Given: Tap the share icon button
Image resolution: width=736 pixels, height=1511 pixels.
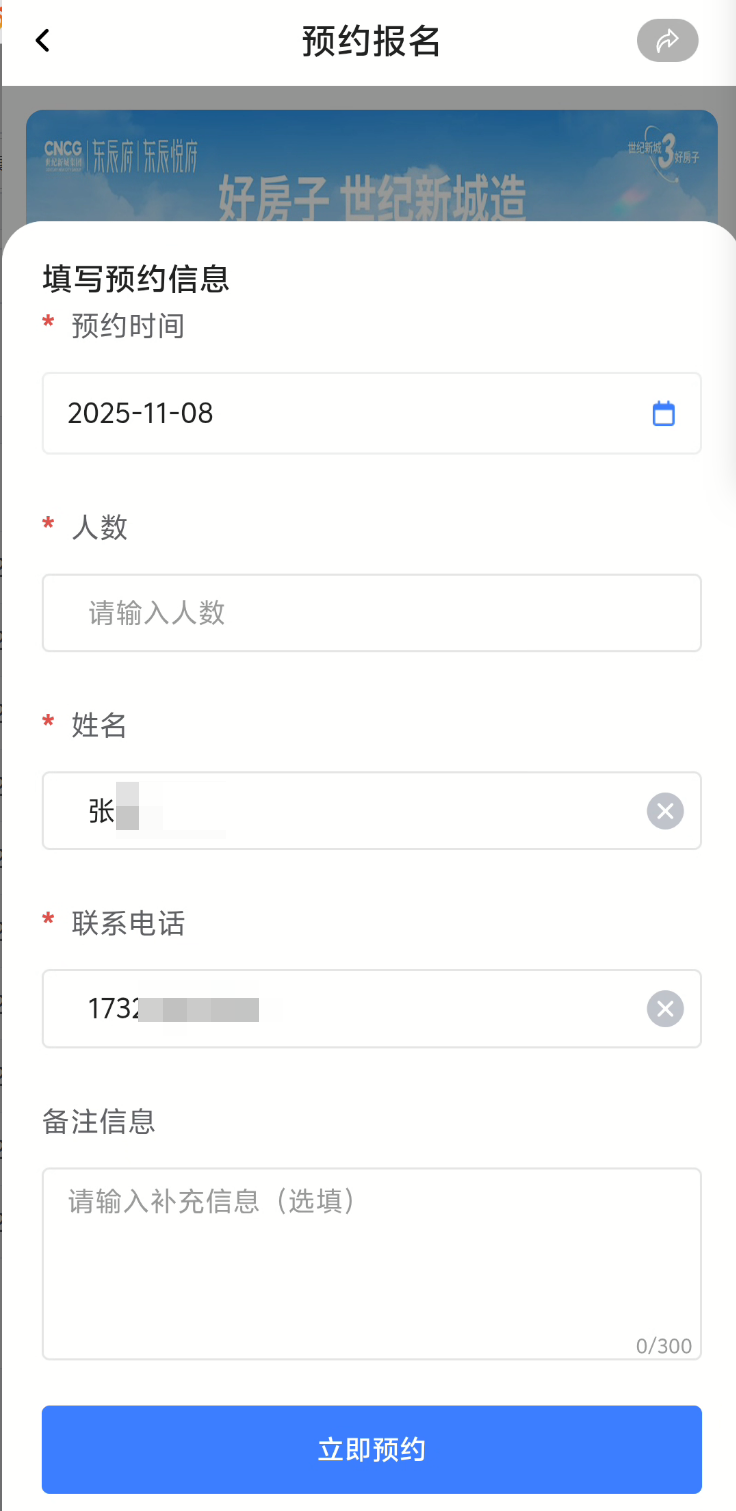Looking at the screenshot, I should (x=667, y=41).
